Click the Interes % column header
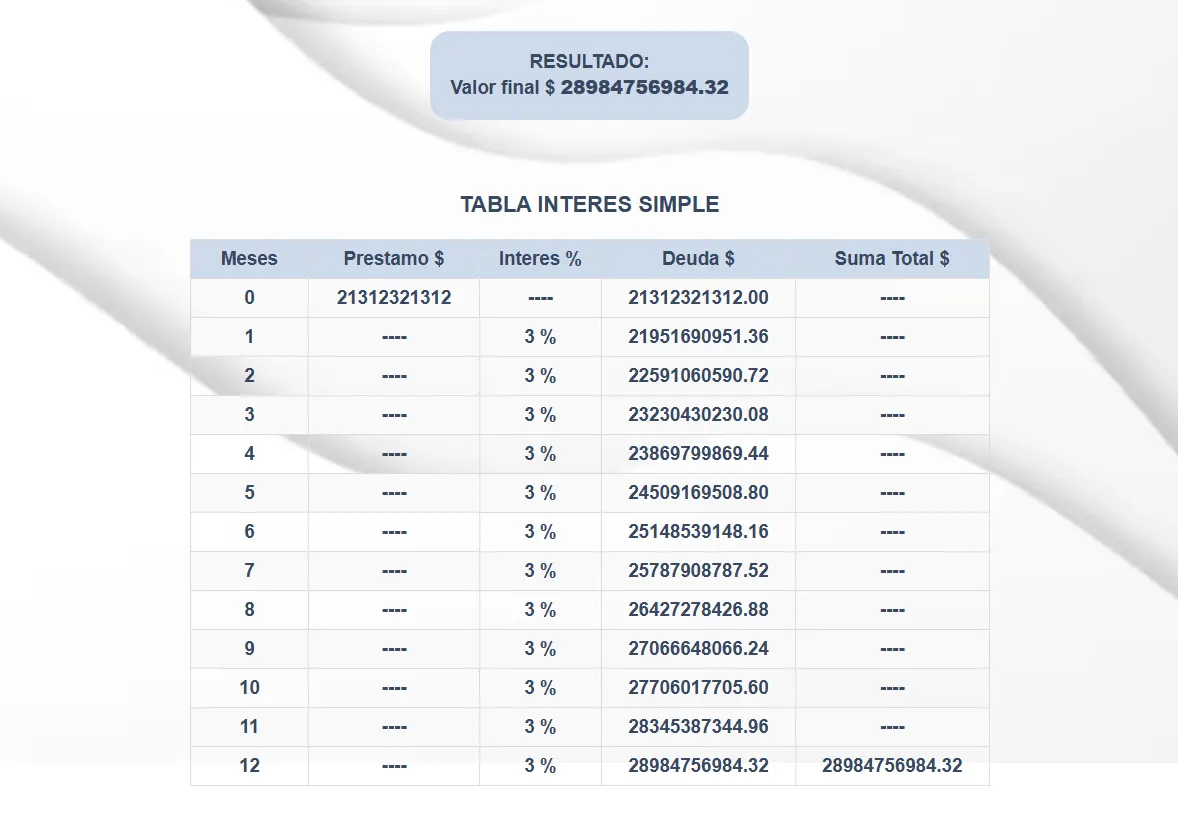 point(540,259)
